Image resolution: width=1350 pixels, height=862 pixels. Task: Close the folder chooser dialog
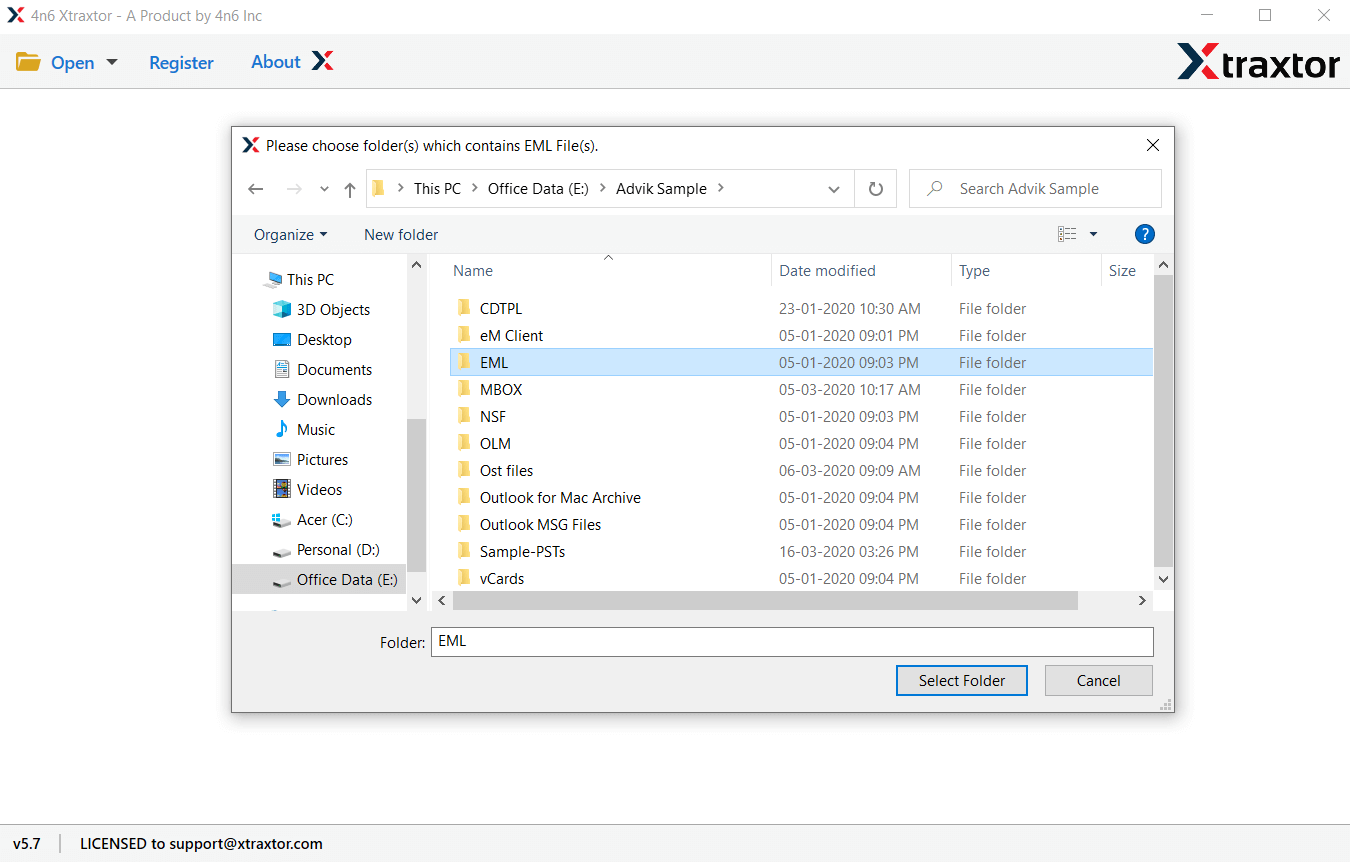[1152, 145]
